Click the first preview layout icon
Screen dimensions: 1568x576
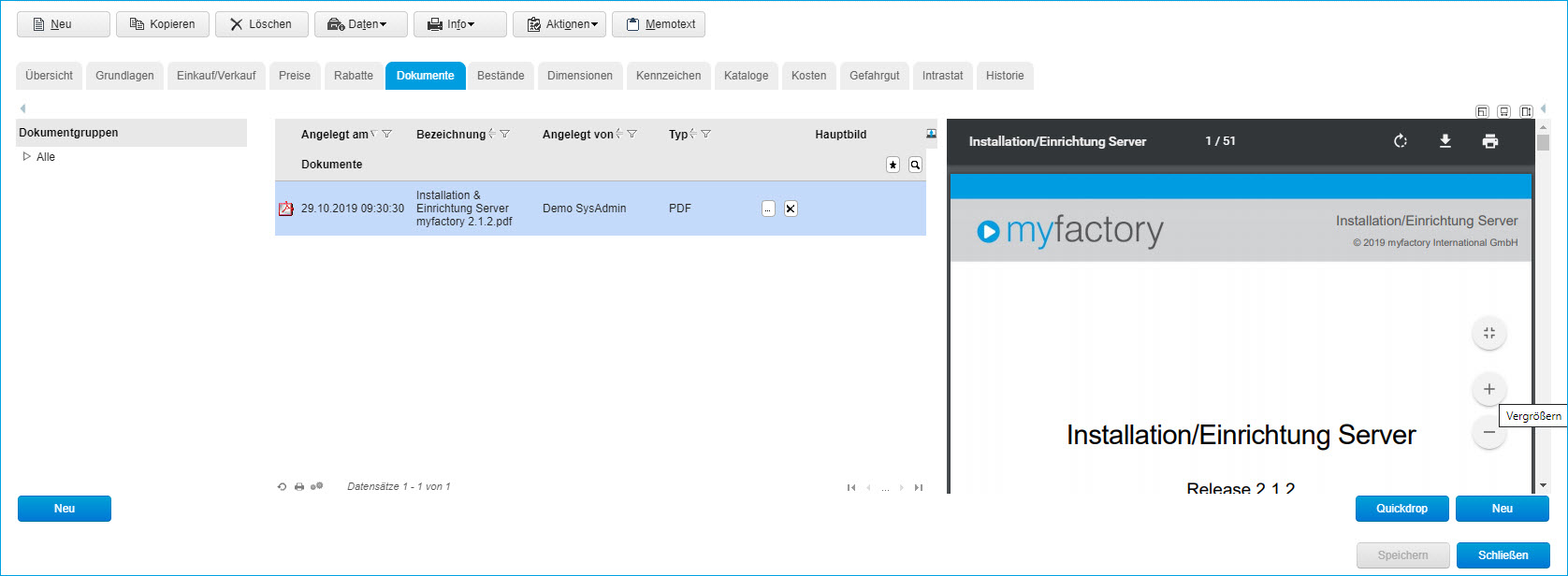coord(1482,111)
